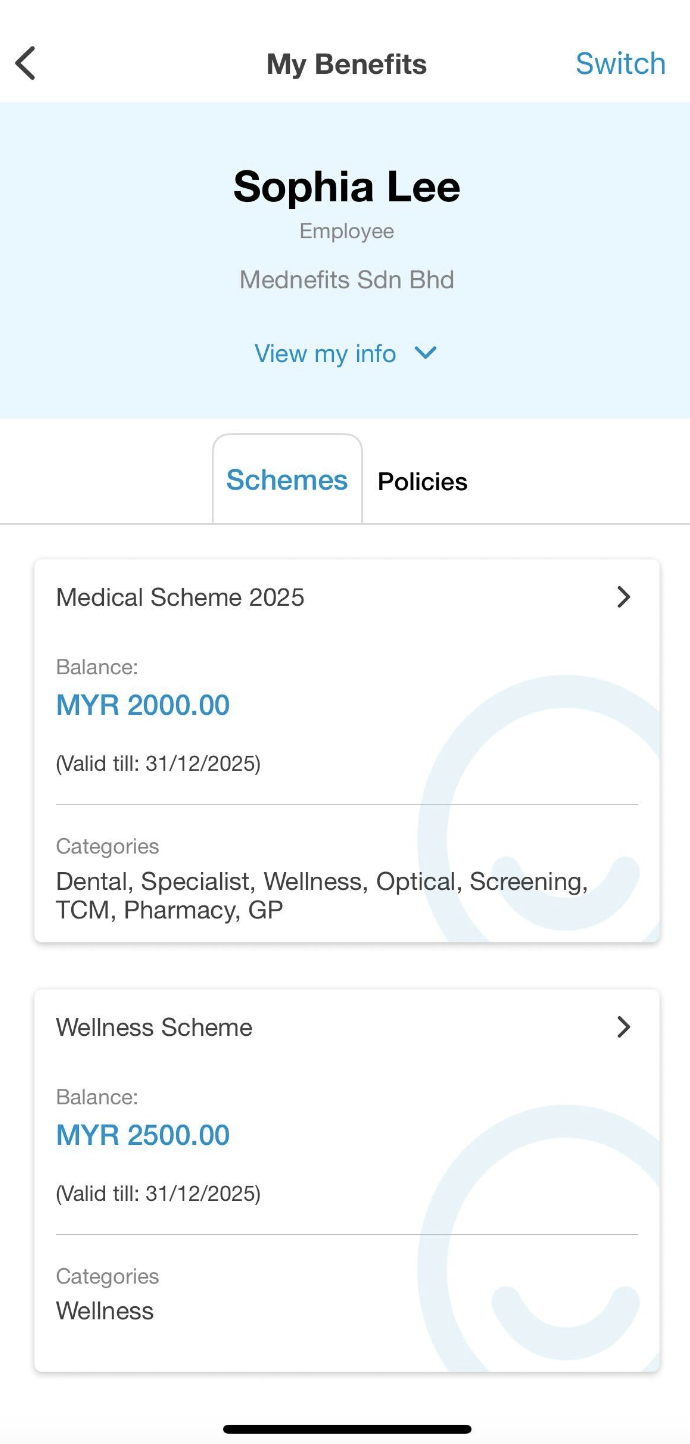The height and width of the screenshot is (1444, 690).
Task: Select the Schemes tab
Action: [287, 480]
